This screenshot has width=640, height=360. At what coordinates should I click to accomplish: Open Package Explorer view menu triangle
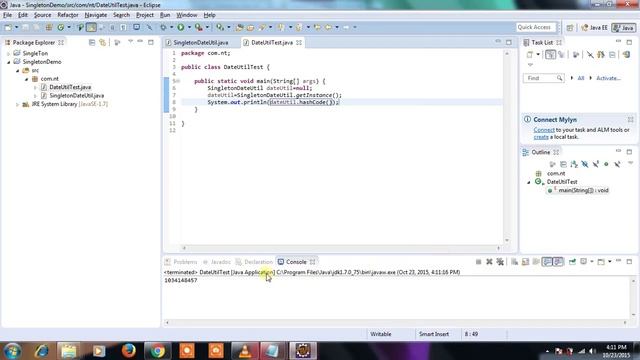pos(130,42)
